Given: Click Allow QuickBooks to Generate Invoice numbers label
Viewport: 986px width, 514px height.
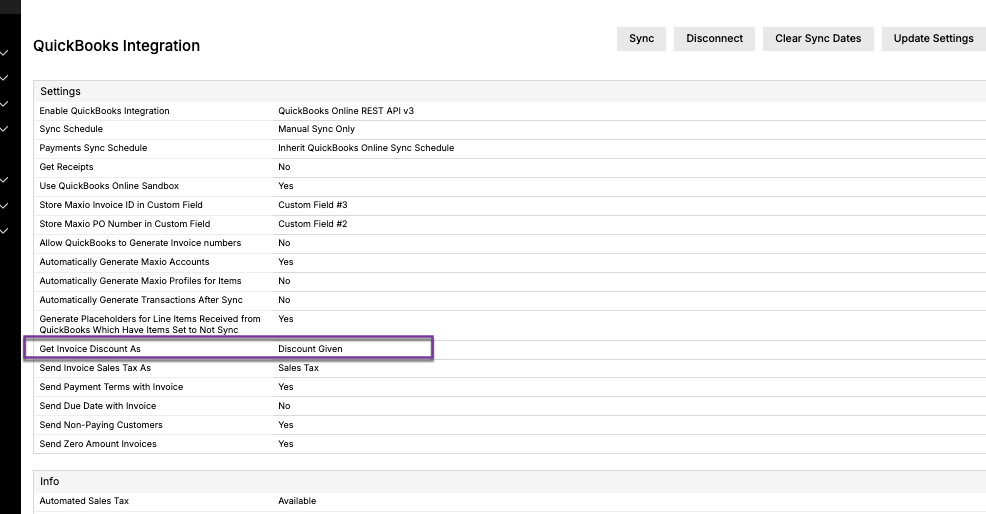Looking at the screenshot, I should (140, 243).
